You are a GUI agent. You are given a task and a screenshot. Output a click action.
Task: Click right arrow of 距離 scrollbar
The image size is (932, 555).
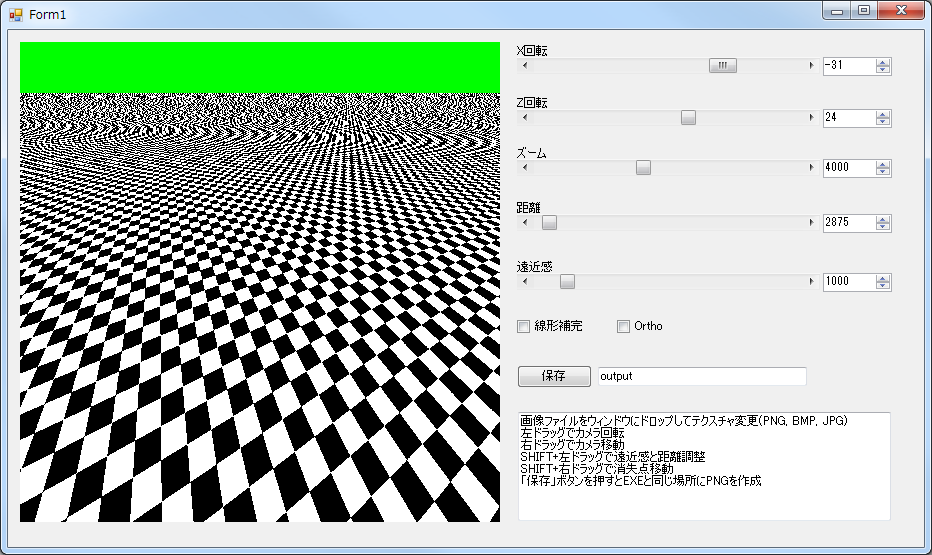pos(811,222)
